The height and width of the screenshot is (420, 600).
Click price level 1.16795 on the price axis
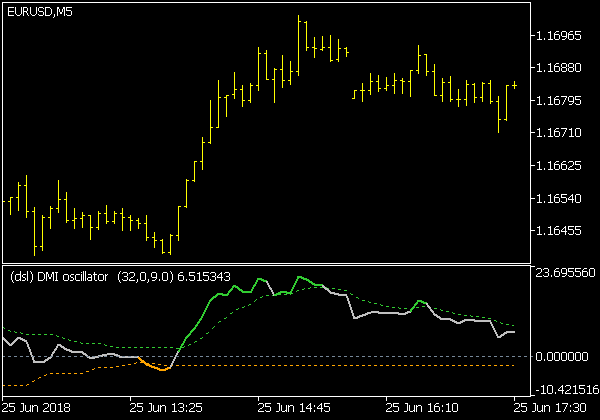[558, 101]
